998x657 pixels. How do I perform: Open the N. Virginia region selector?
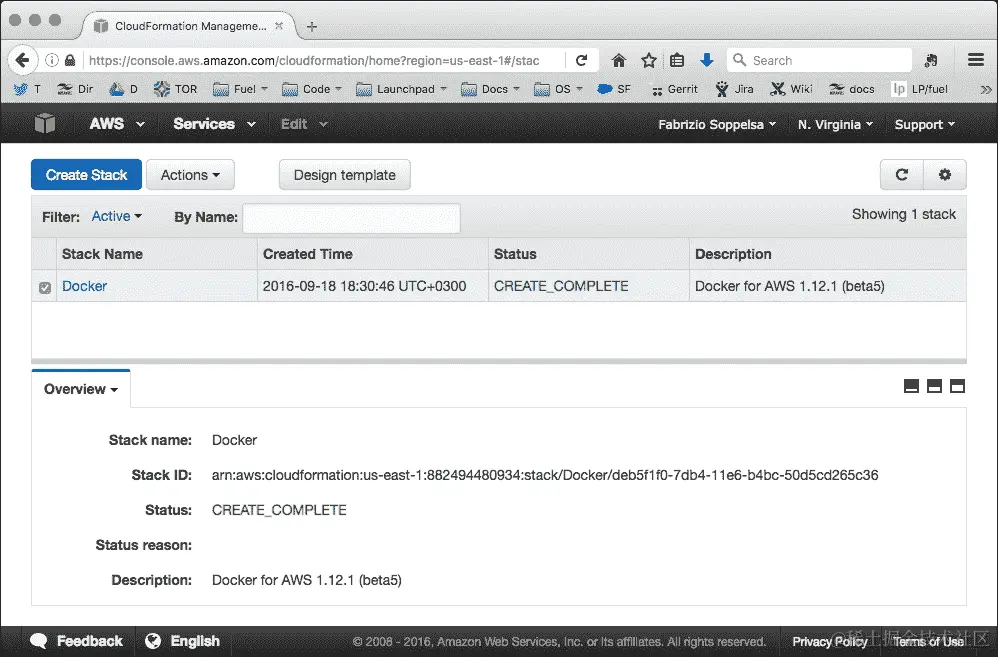point(833,124)
